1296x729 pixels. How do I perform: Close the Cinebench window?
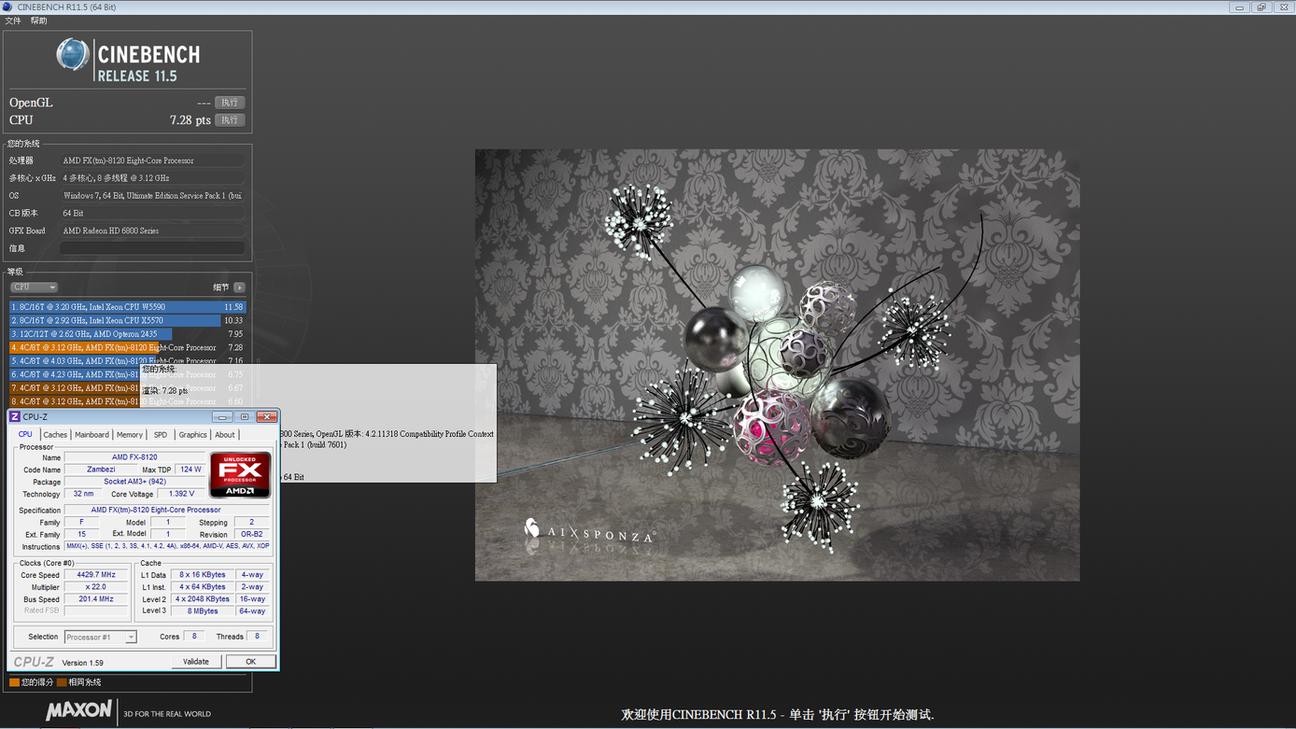tap(1282, 7)
